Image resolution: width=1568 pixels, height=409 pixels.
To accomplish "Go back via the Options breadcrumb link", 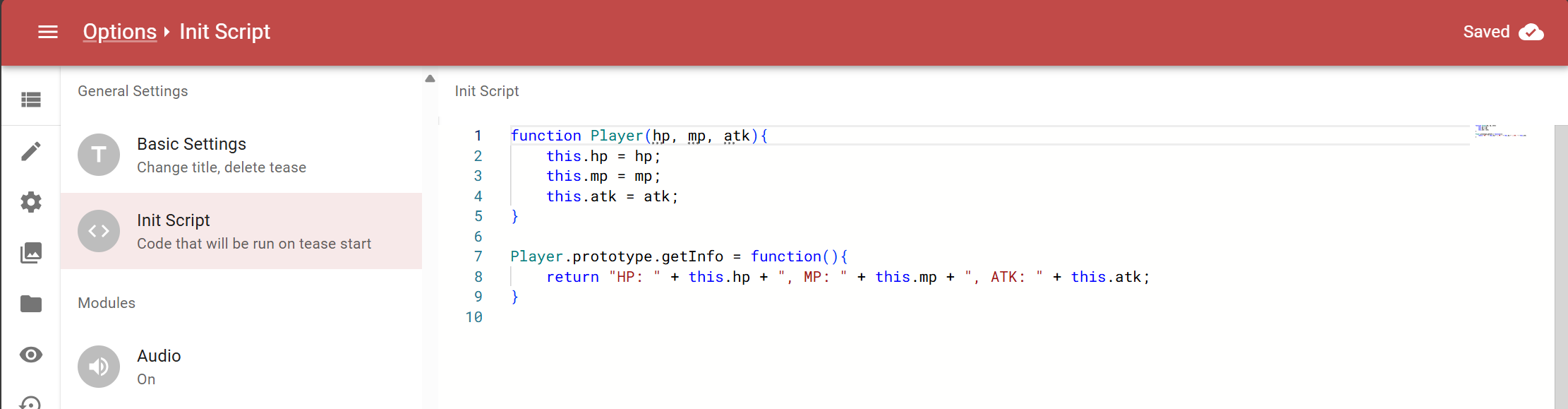I will click(x=119, y=32).
